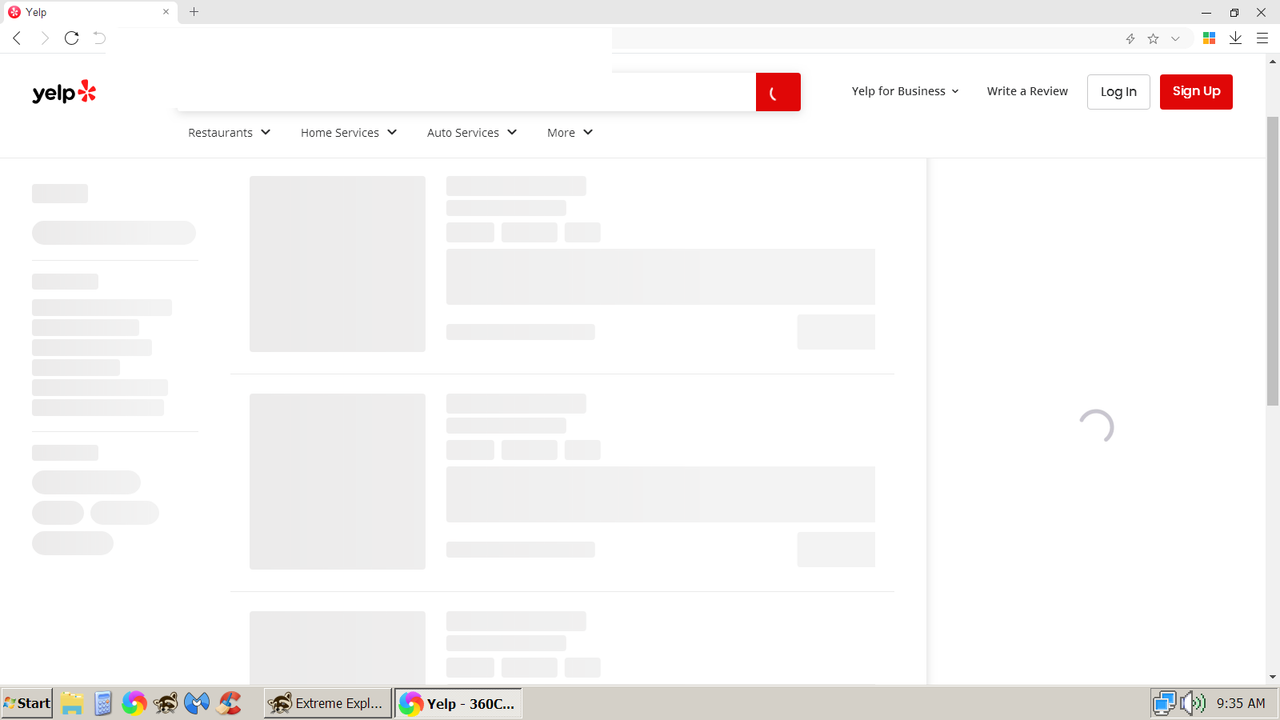Viewport: 1280px width, 720px height.
Task: Go back with the browser back arrow
Action: click(17, 38)
